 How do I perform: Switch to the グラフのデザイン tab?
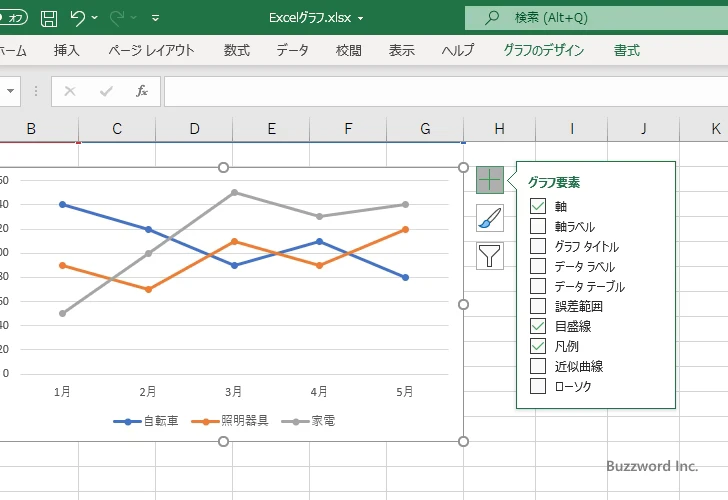pos(544,50)
